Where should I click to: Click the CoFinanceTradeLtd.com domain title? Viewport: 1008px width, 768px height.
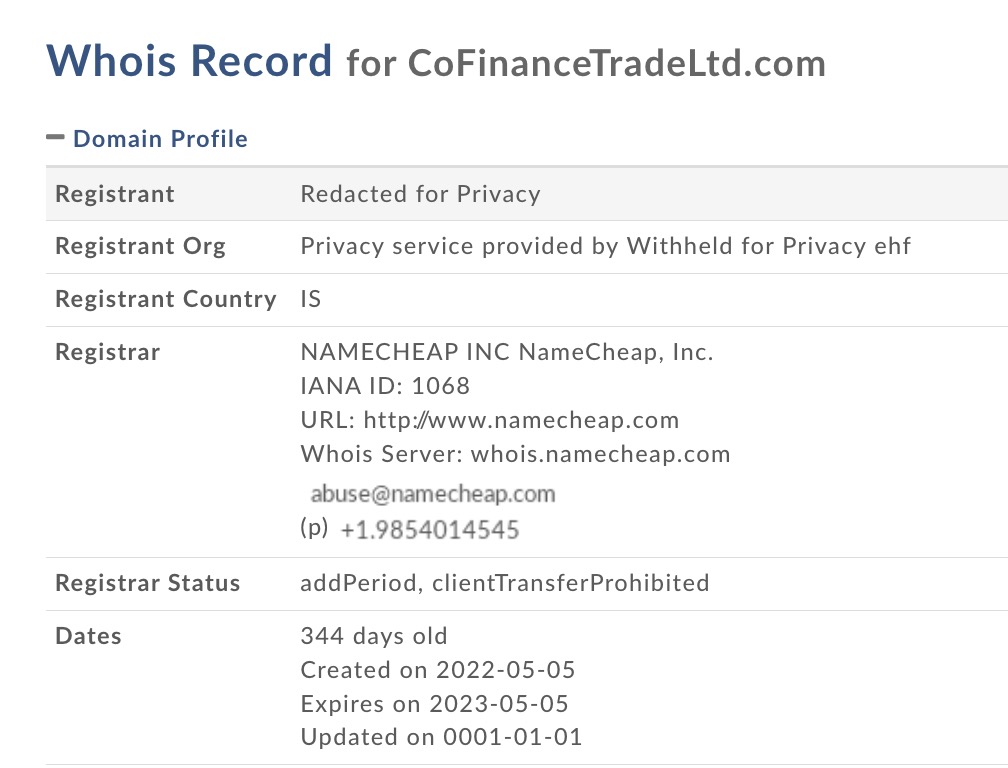coord(616,63)
